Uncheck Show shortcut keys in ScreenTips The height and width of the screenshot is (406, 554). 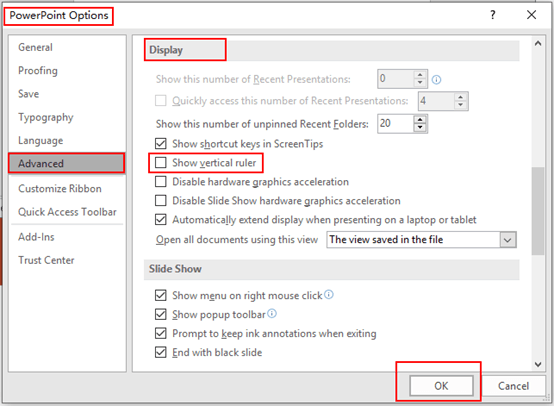pyautogui.click(x=161, y=143)
